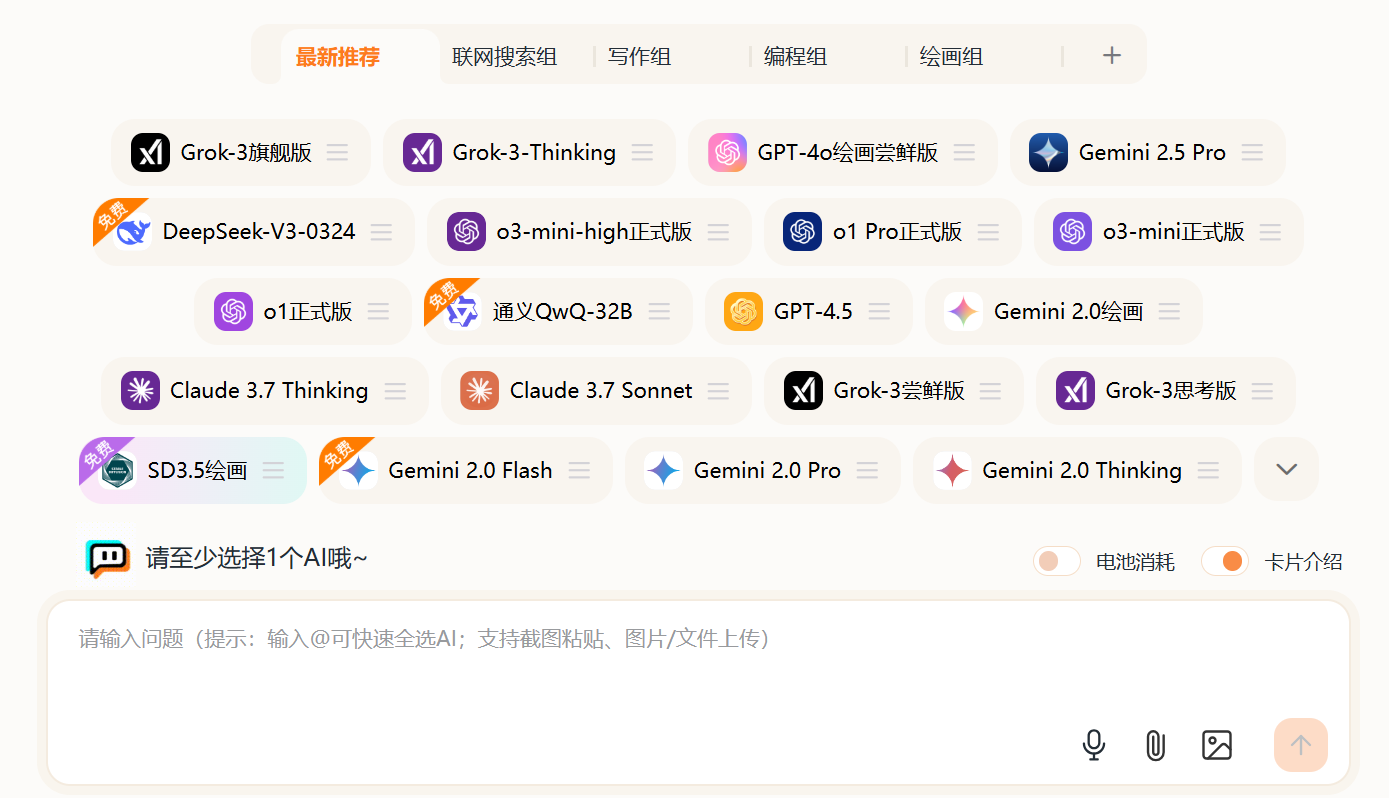Upload an image with the picture icon
The image size is (1389, 798).
click(1217, 745)
